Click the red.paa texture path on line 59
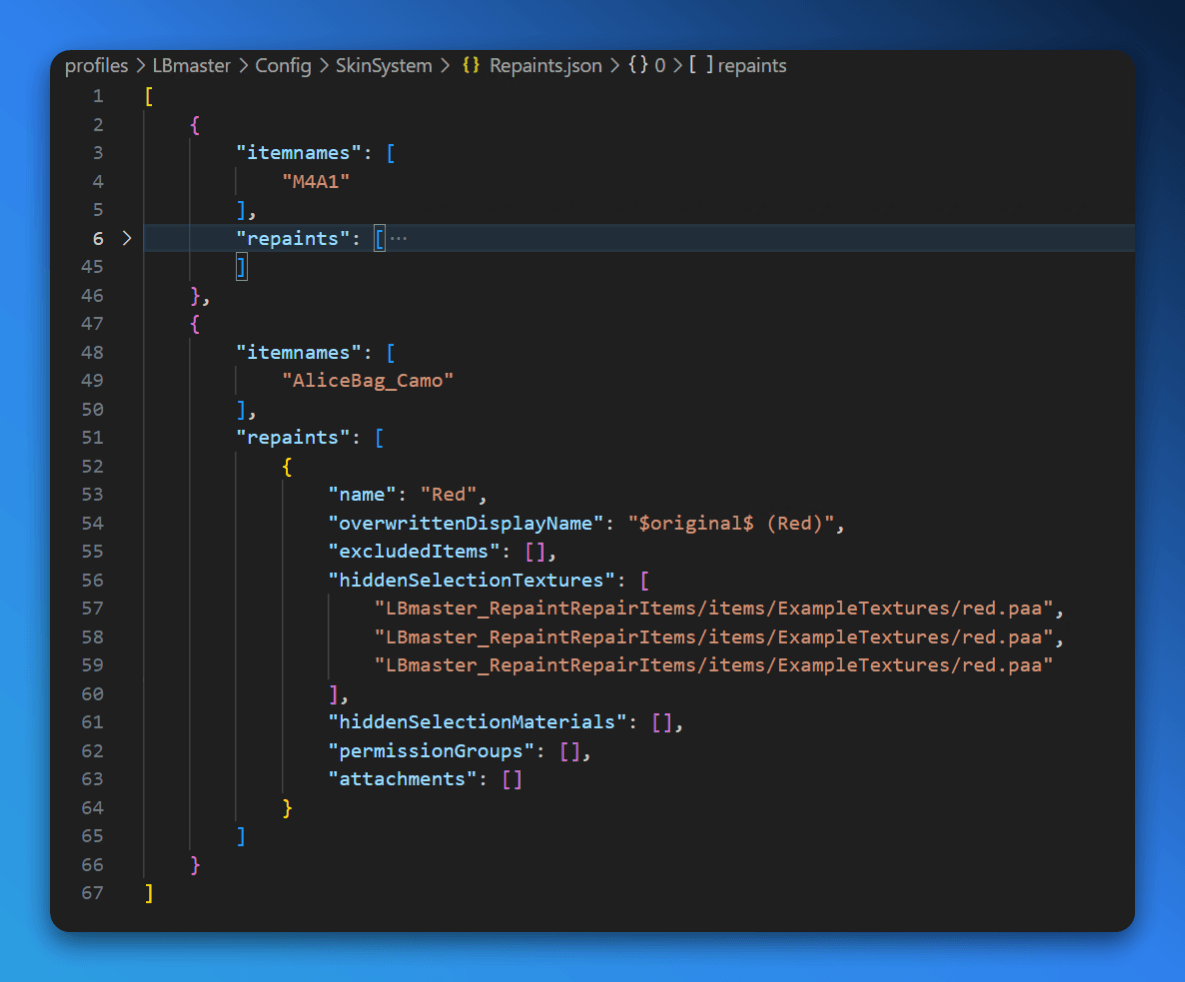Screen dimensions: 1185x982 713,665
